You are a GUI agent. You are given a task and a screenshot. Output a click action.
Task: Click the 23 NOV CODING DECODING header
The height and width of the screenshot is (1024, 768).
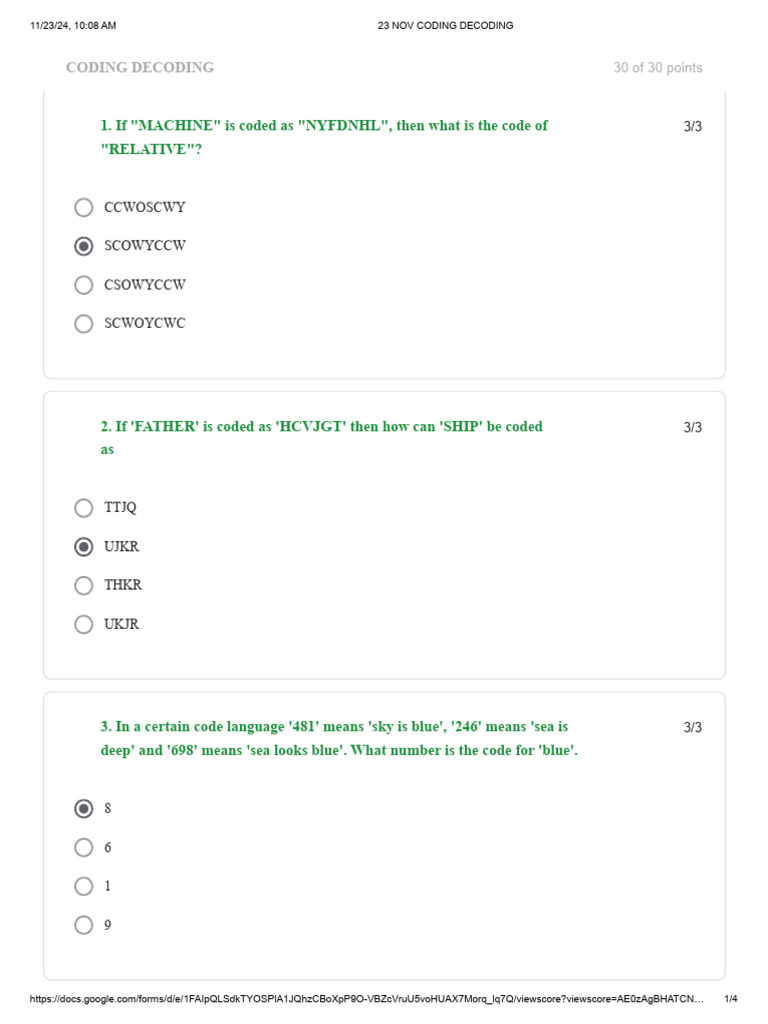click(445, 25)
